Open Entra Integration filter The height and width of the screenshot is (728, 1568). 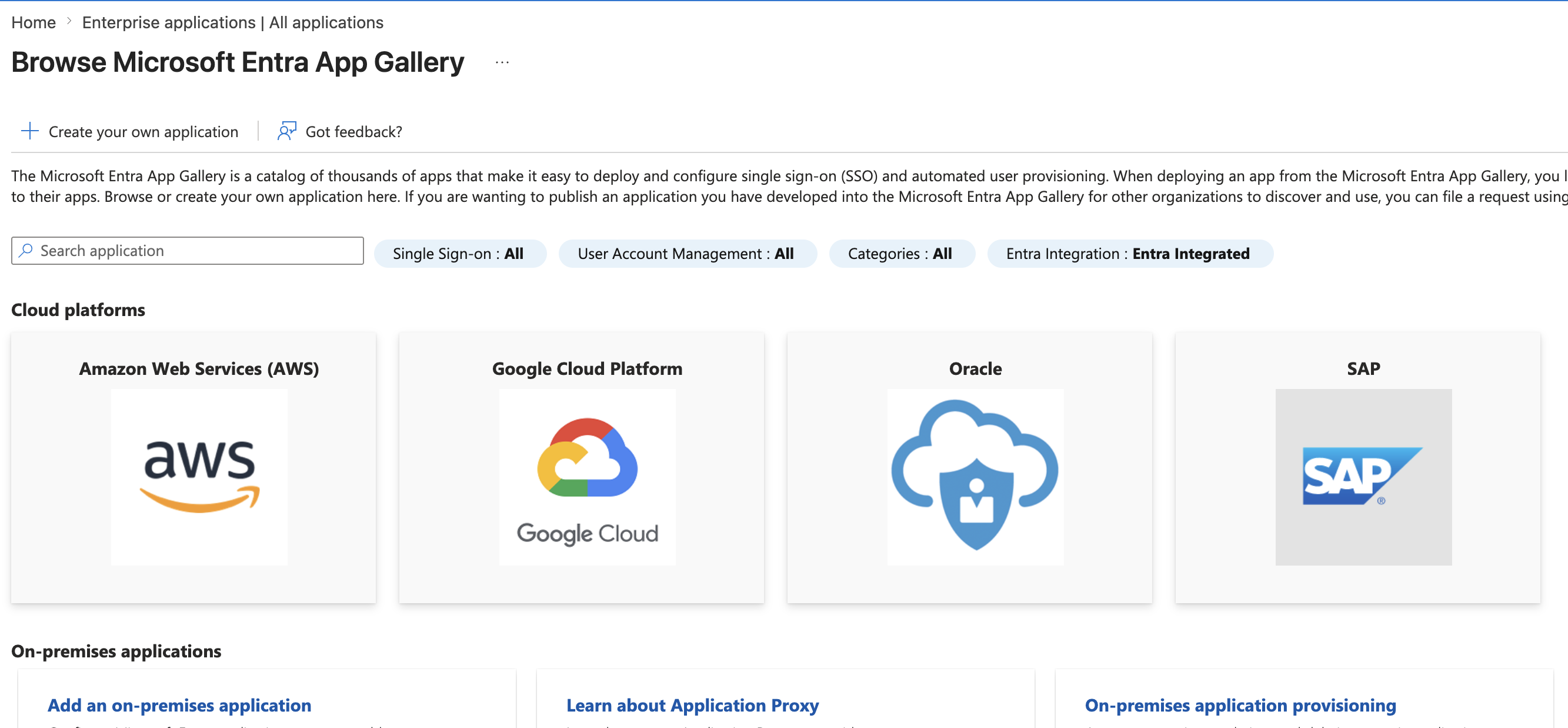1130,254
